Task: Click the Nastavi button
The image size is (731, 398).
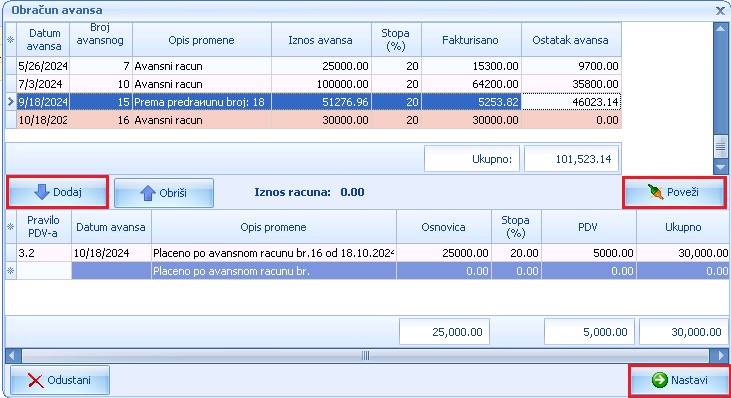Action: click(x=679, y=380)
